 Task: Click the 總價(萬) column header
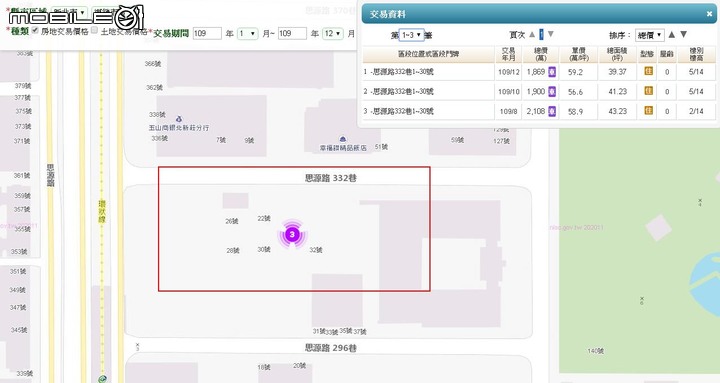541,54
